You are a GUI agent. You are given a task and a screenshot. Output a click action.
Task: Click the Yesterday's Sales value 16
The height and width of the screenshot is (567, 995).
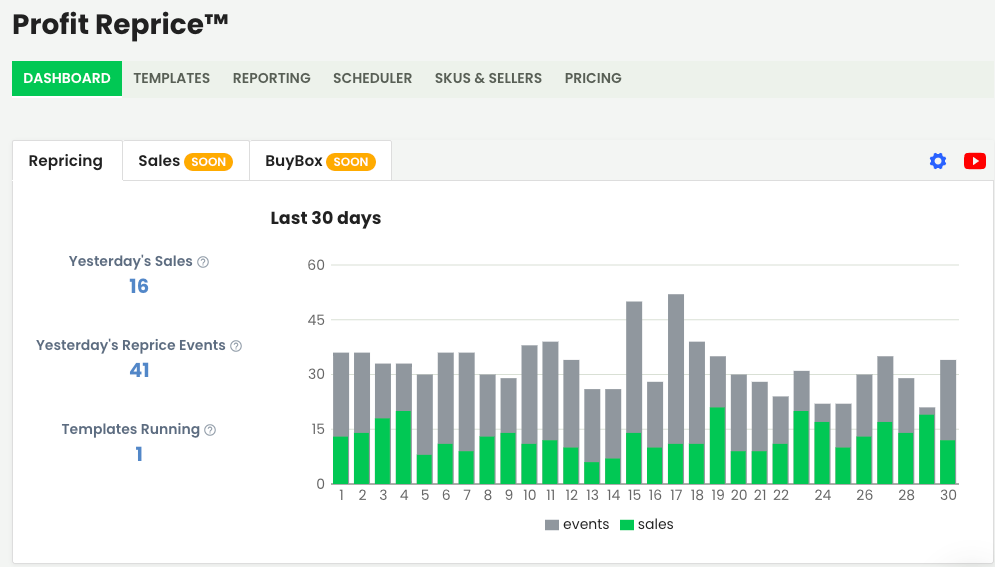(x=139, y=286)
